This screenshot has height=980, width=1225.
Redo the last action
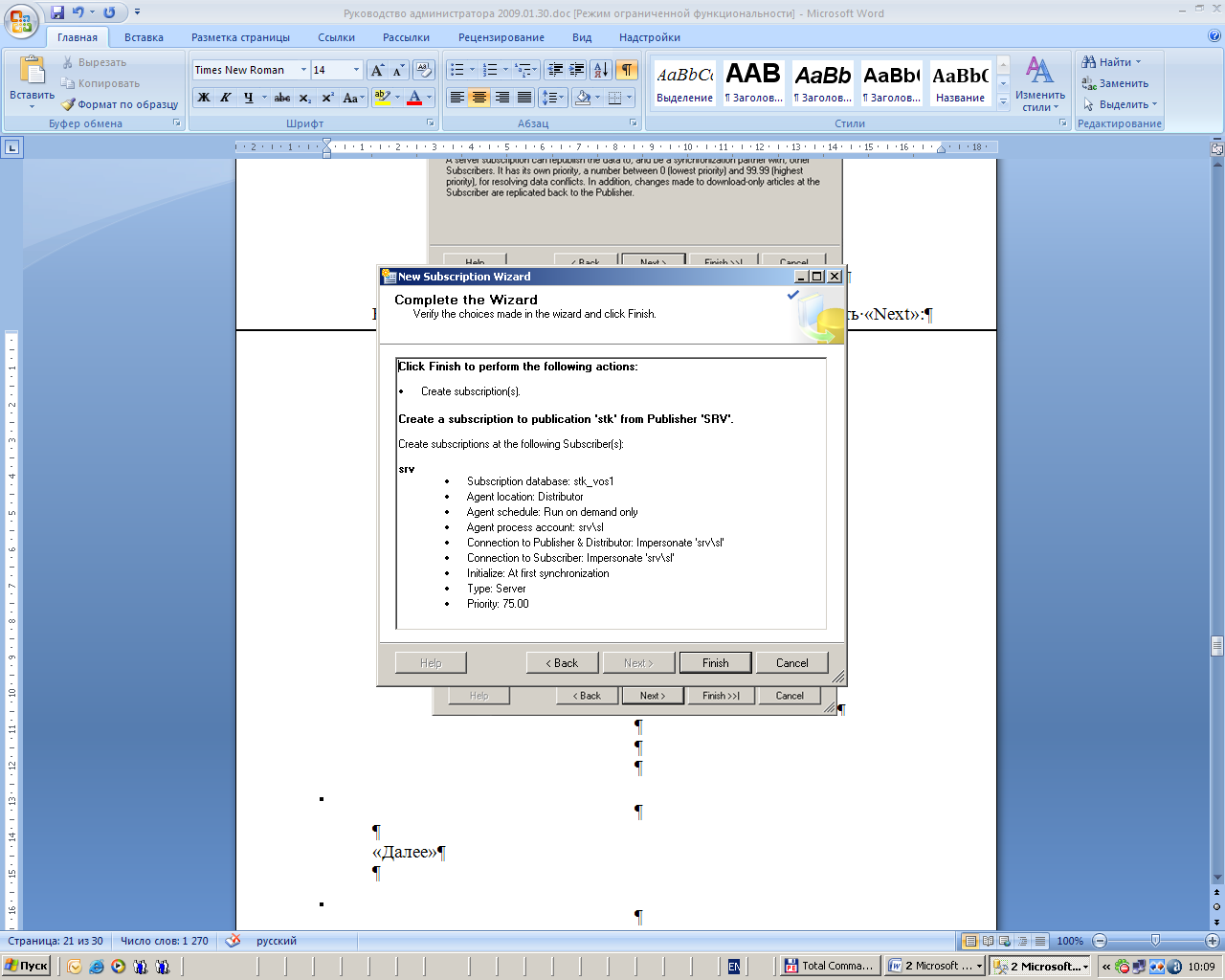tap(109, 12)
